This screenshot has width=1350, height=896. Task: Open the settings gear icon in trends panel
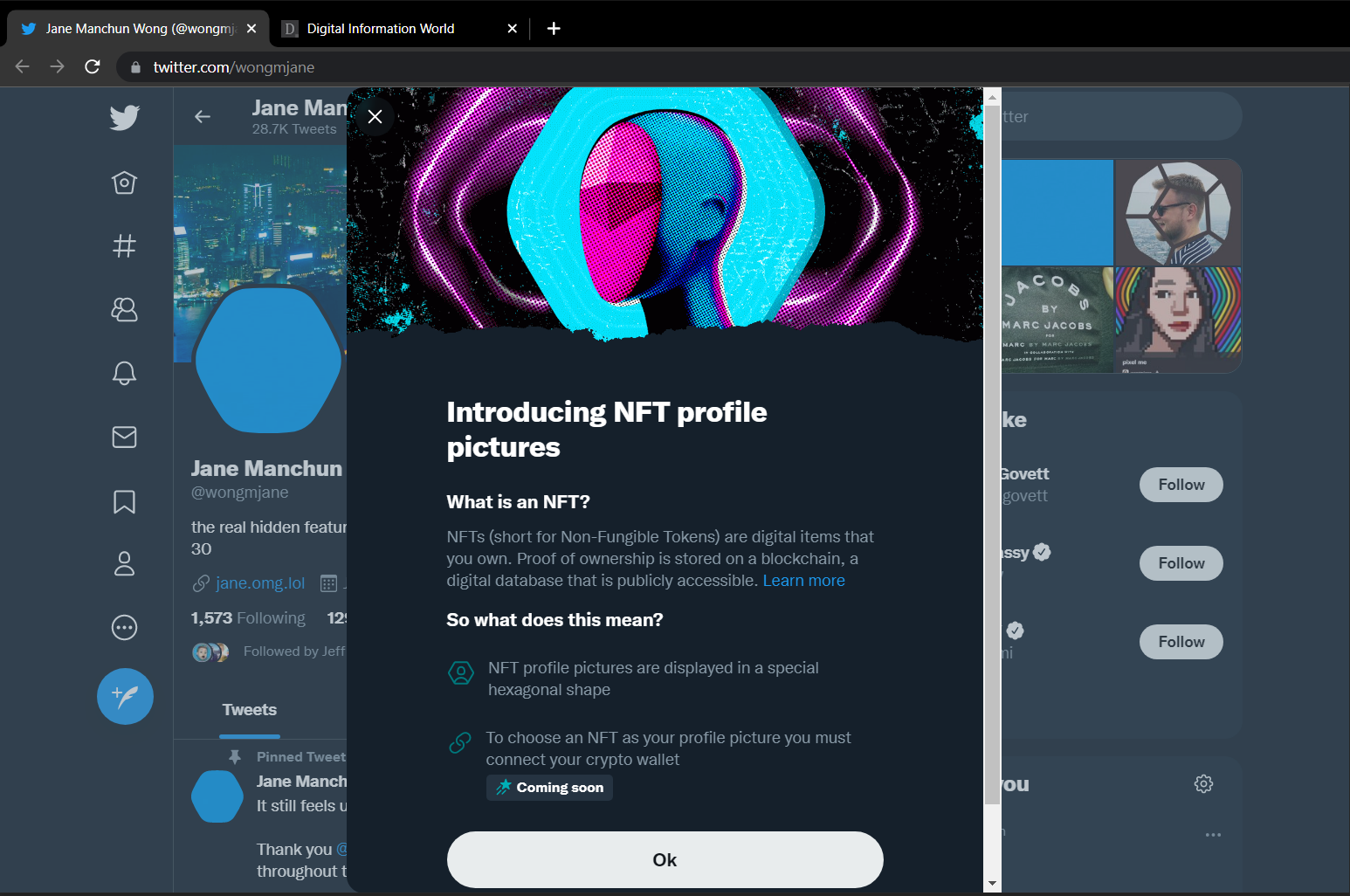(1203, 783)
